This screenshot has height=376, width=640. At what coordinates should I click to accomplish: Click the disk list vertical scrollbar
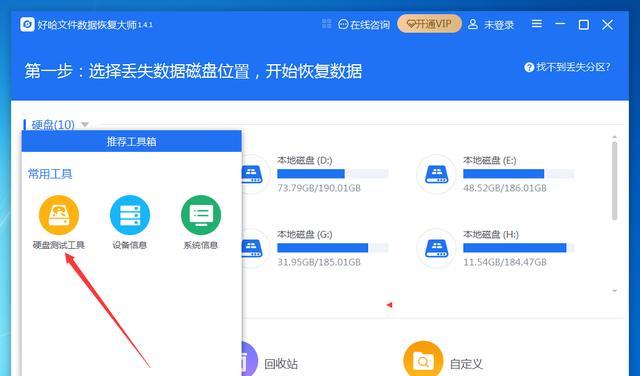(614, 181)
